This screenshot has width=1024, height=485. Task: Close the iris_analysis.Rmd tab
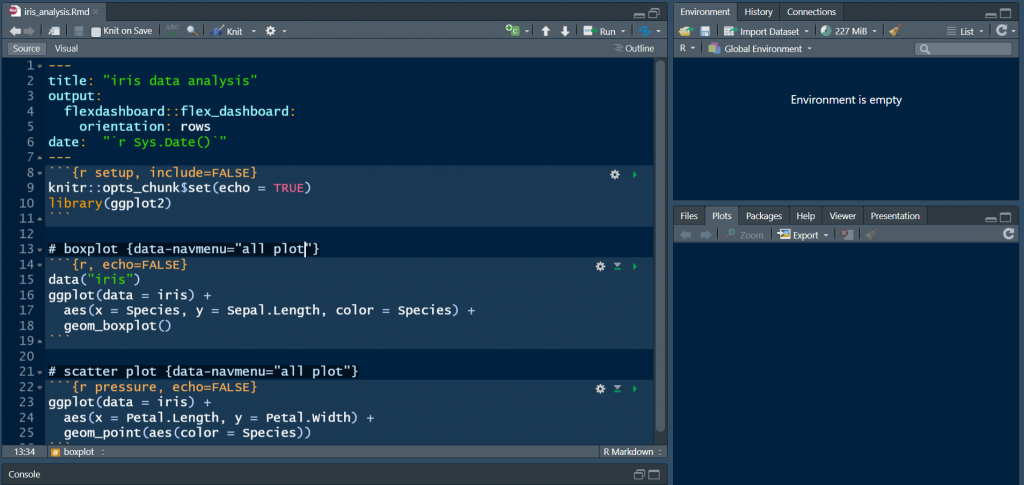[95, 12]
